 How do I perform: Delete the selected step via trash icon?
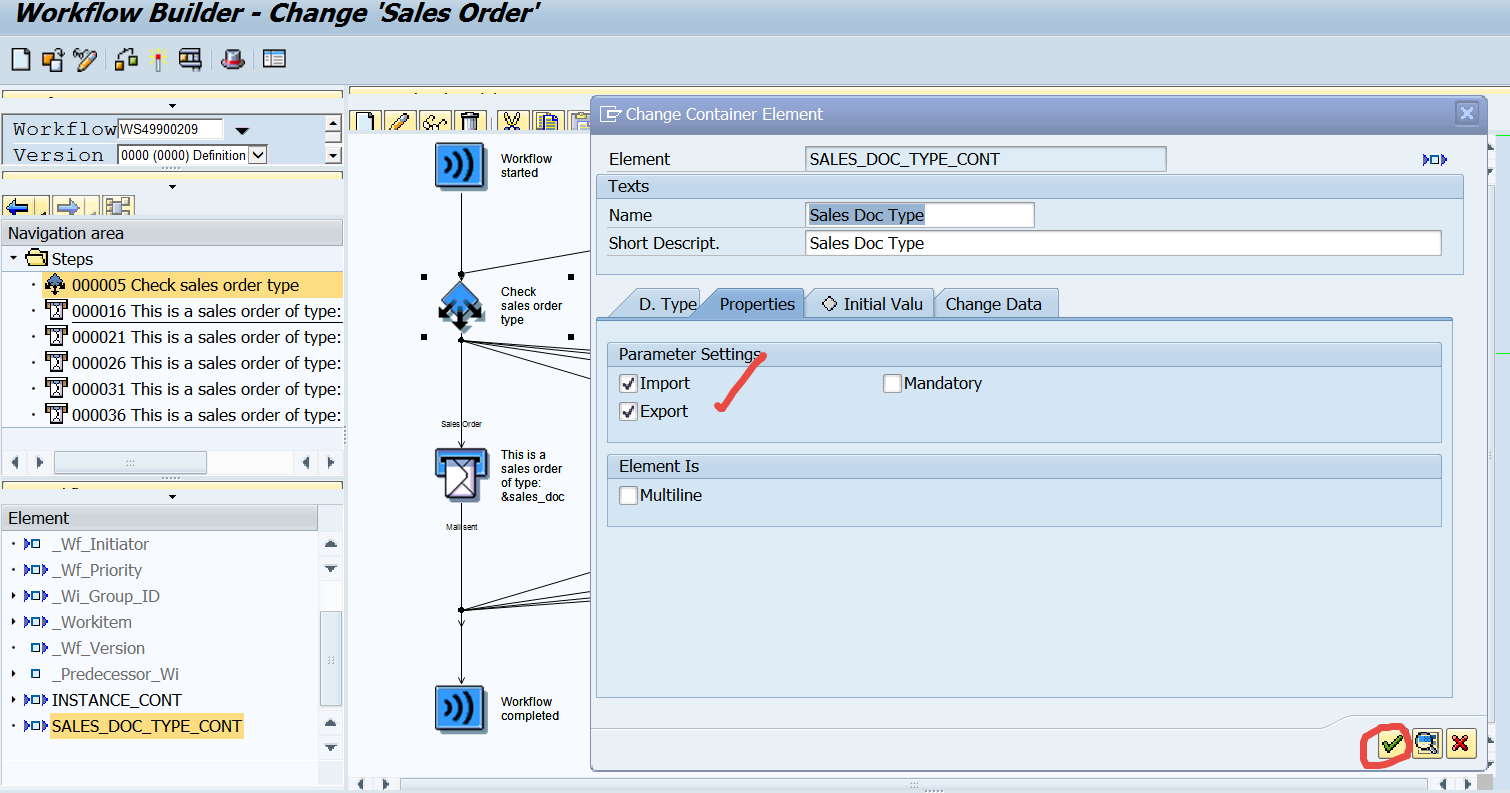[x=470, y=120]
